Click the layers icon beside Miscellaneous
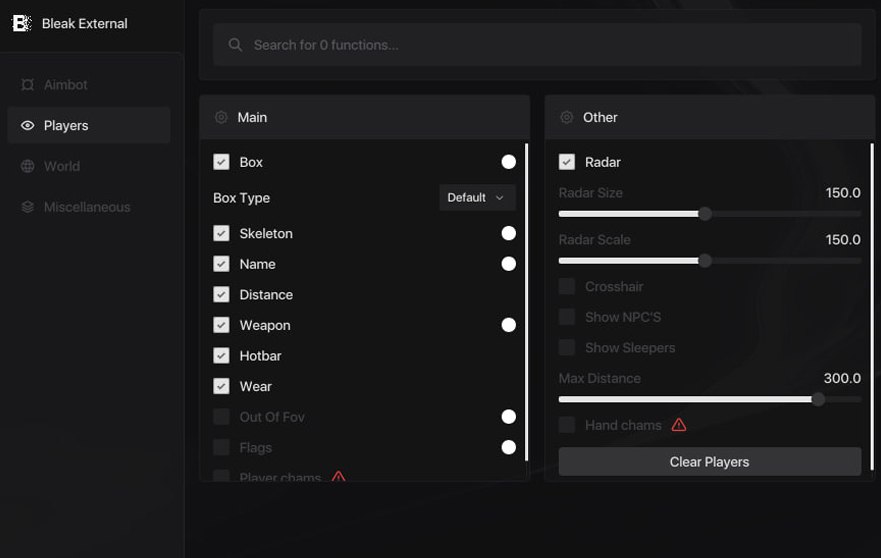This screenshot has height=558, width=881. point(27,207)
